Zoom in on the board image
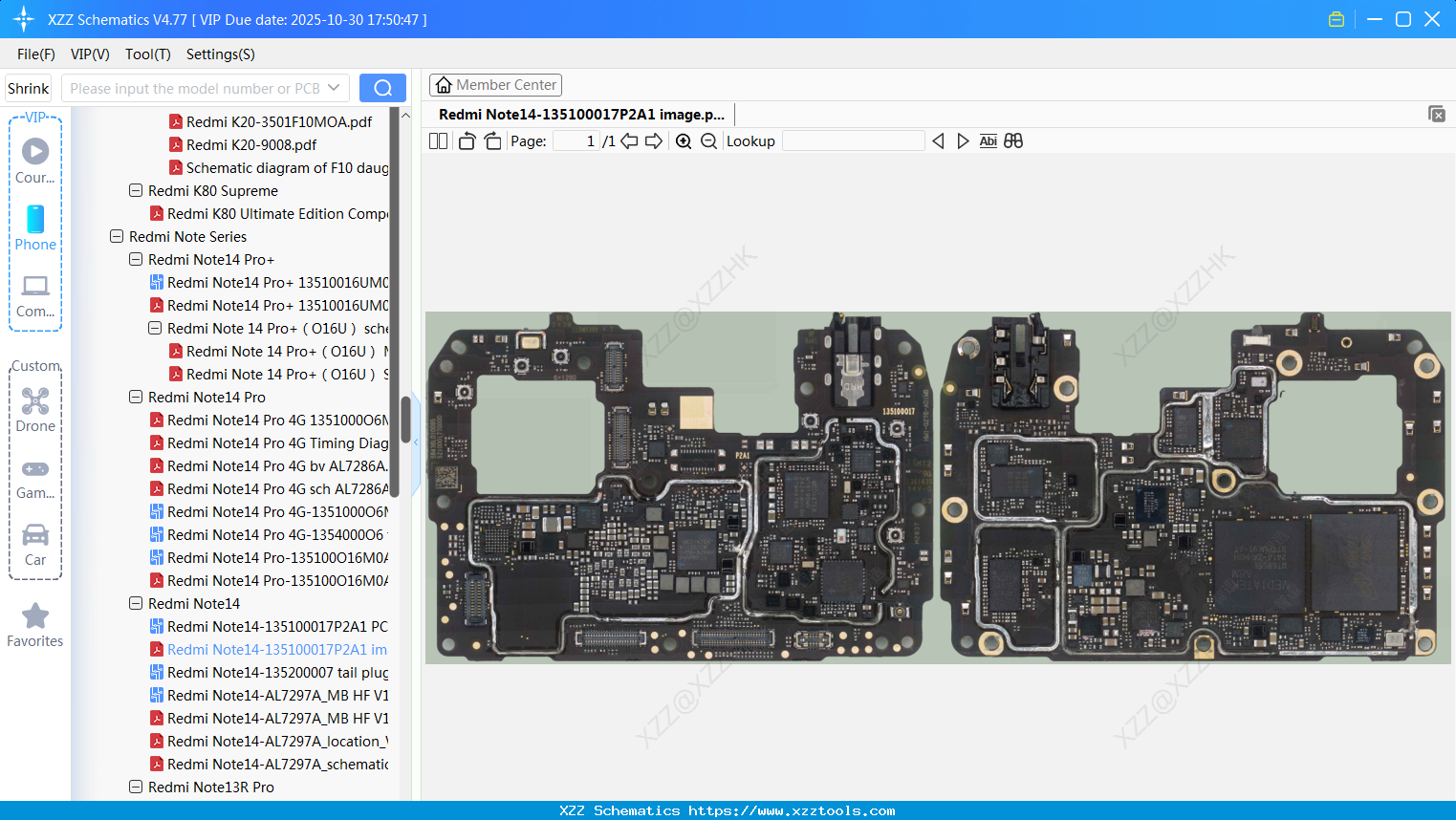1456x820 pixels. pyautogui.click(x=684, y=140)
